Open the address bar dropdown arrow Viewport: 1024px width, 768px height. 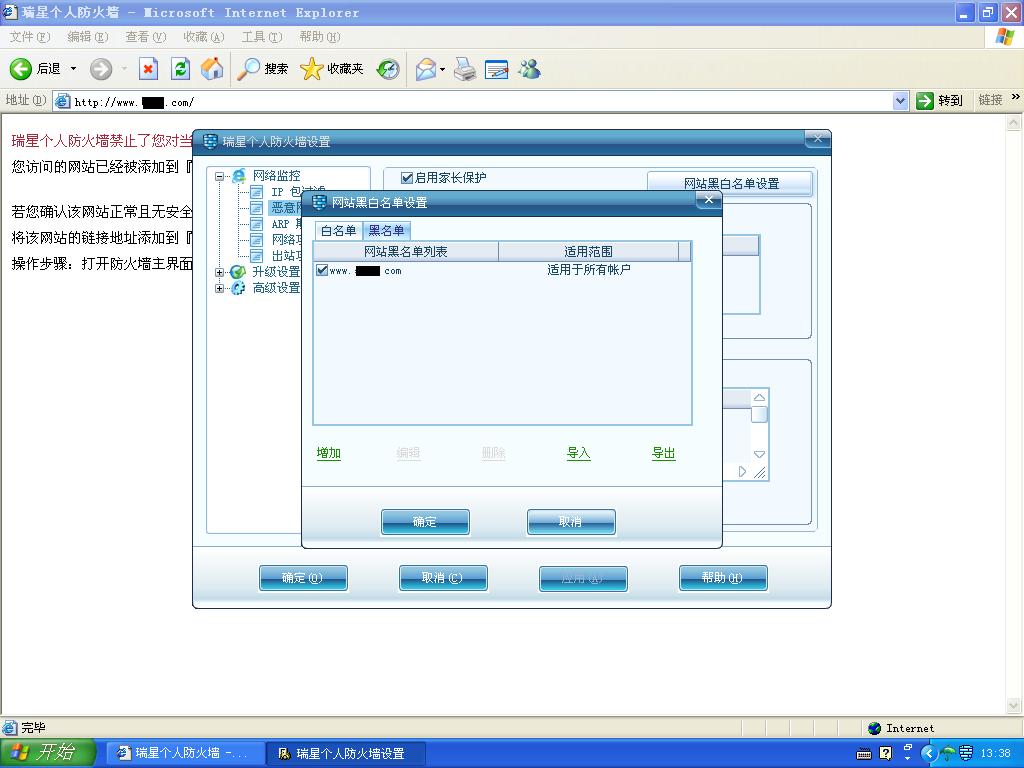pos(900,101)
